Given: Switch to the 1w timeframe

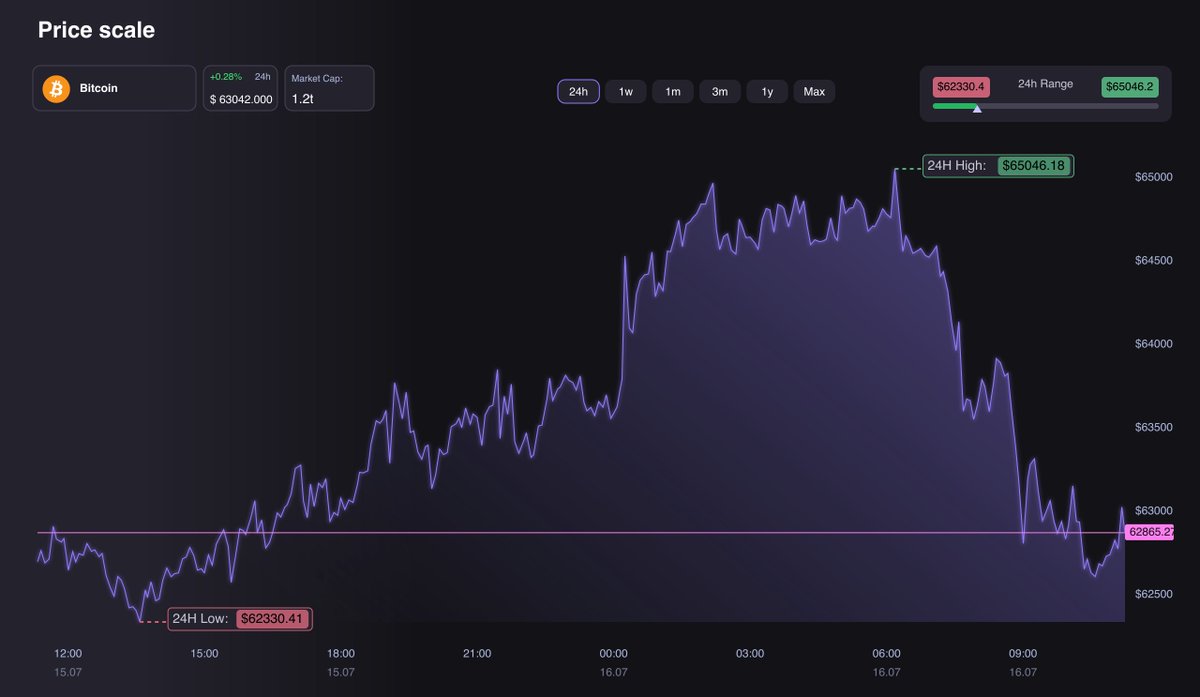Looking at the screenshot, I should click(x=625, y=91).
